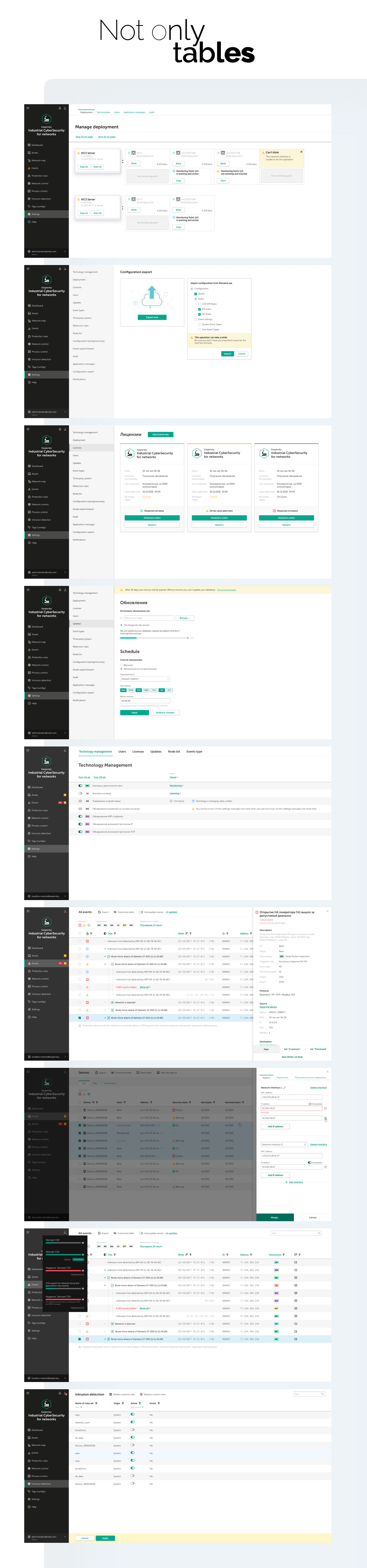Click Tags (configs) icon in Обновления screen sidebar
The image size is (367, 1568).
29,688
